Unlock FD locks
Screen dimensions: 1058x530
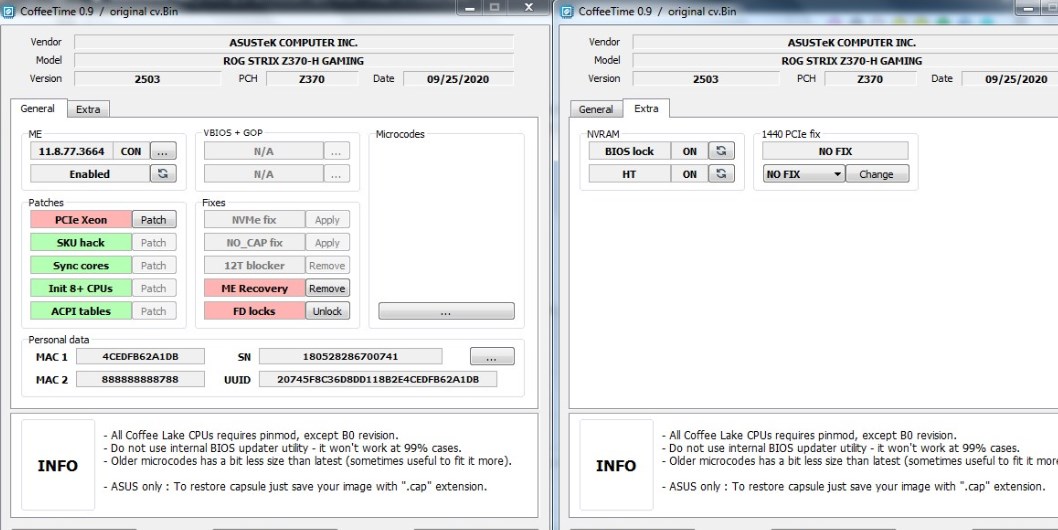(327, 311)
